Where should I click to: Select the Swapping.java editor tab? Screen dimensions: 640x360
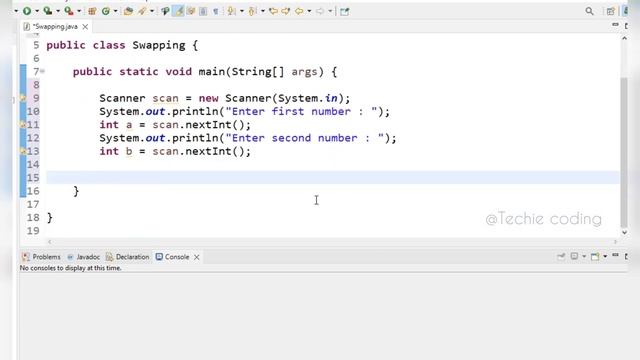coord(55,27)
